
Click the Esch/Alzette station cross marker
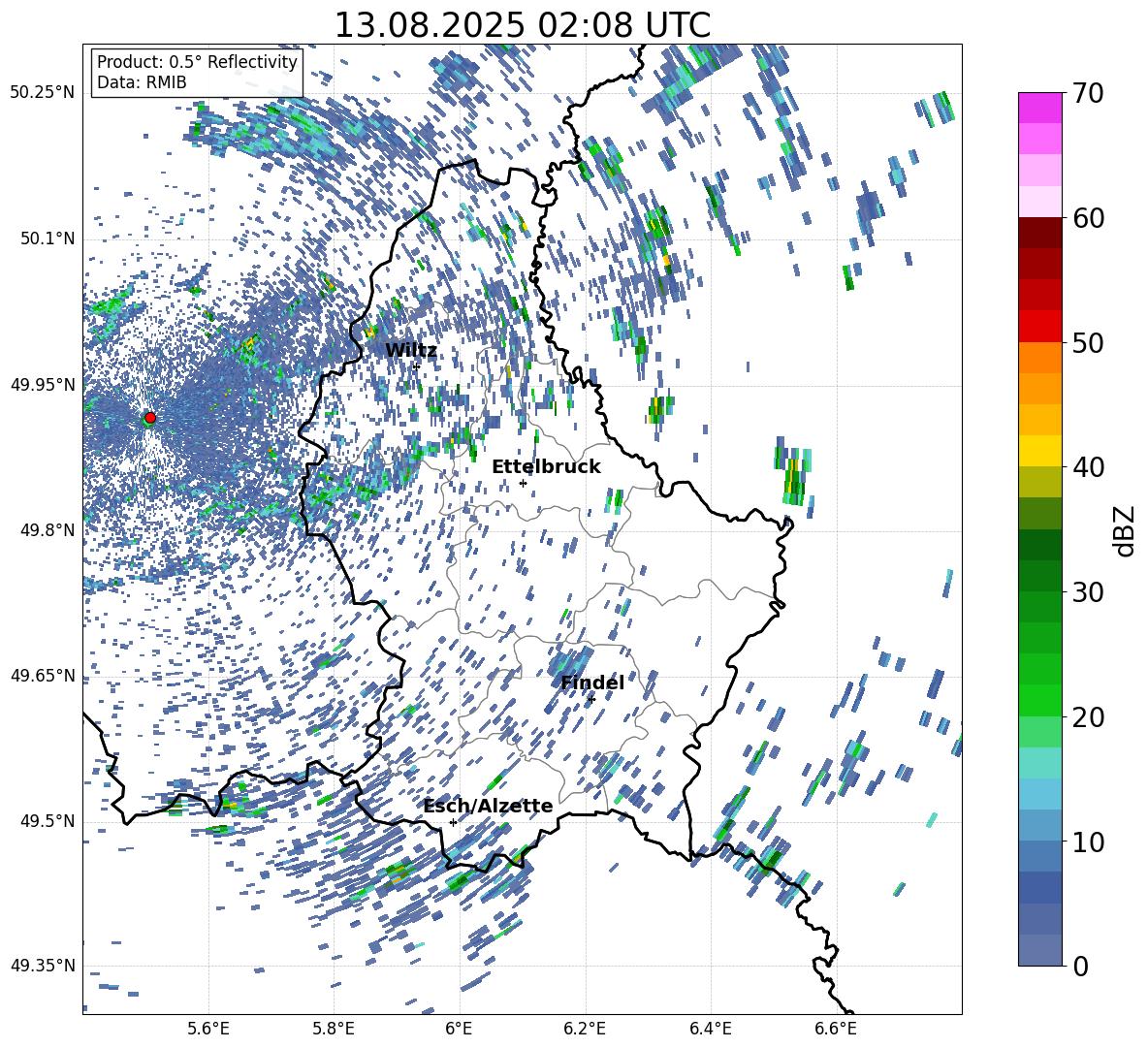pyautogui.click(x=453, y=822)
